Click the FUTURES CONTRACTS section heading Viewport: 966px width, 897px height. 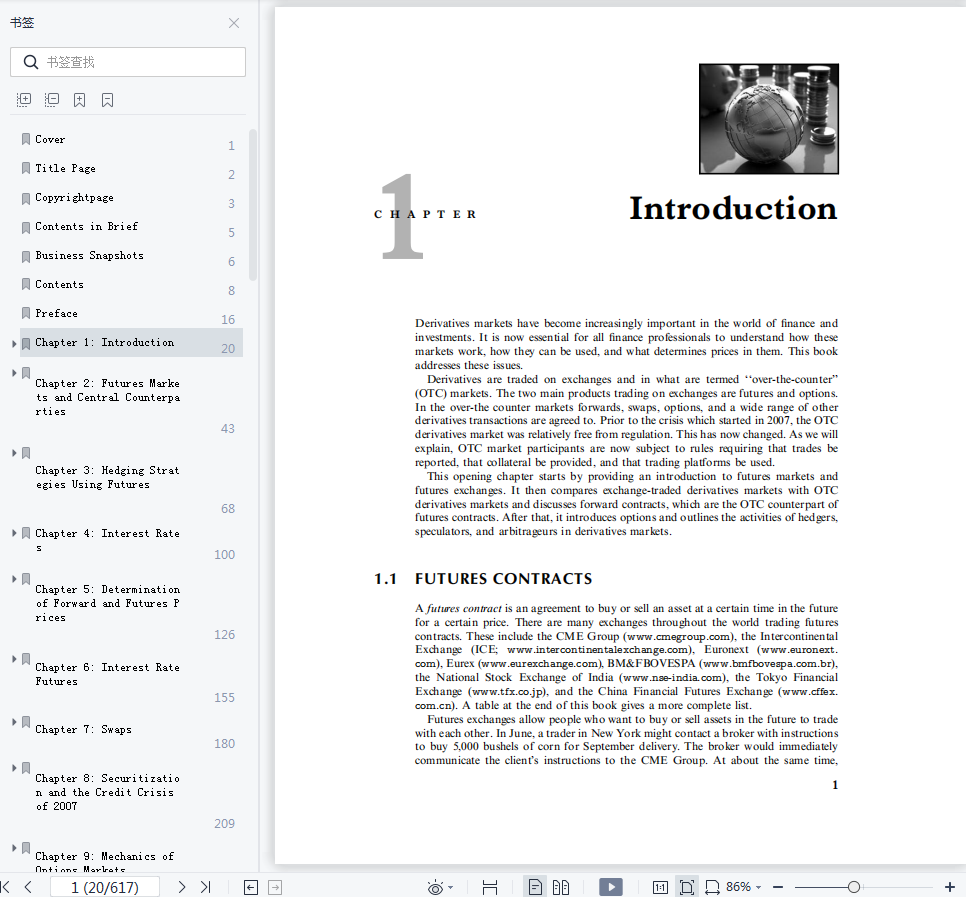pos(503,578)
